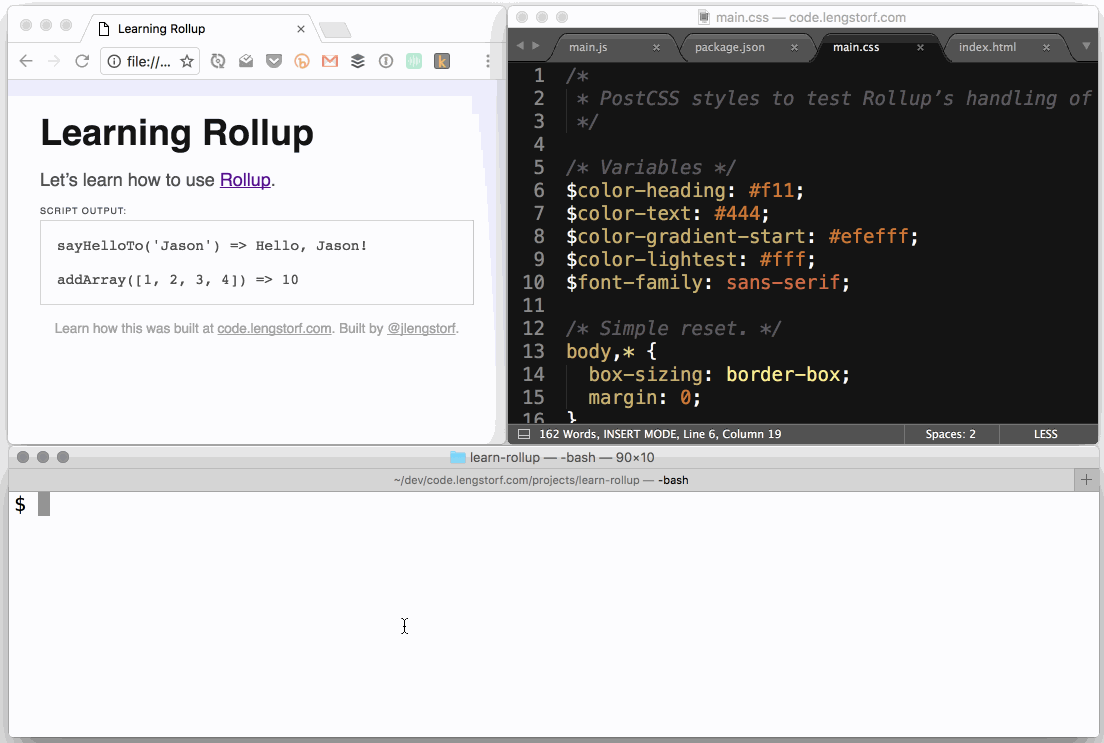This screenshot has width=1104, height=743.
Task: Click the '+' to open new terminal tab
Action: tap(1087, 480)
